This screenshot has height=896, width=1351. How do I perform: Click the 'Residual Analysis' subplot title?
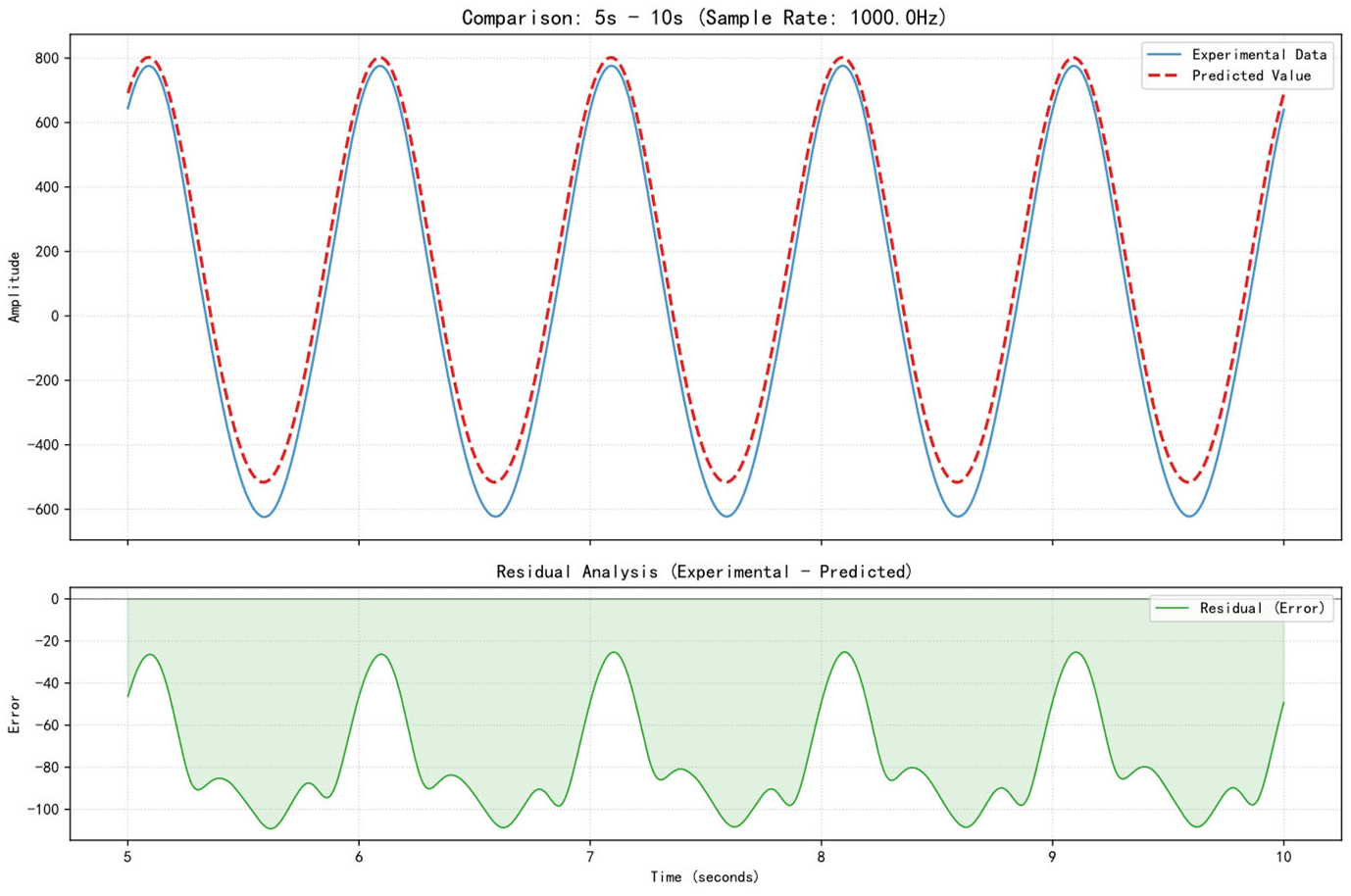pyautogui.click(x=704, y=572)
